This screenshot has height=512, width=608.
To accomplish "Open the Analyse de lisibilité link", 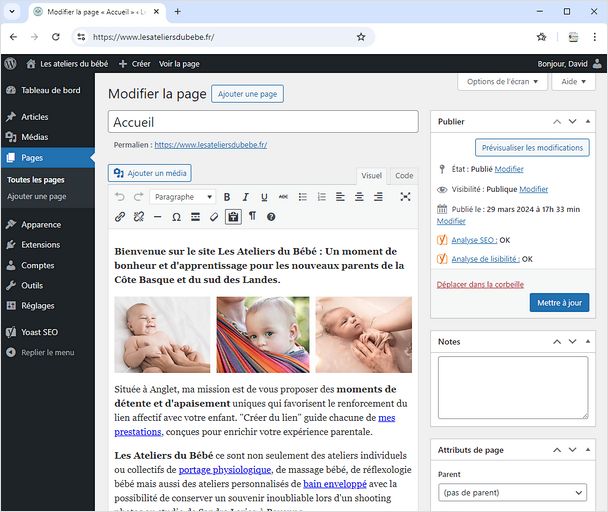I will pos(485,259).
